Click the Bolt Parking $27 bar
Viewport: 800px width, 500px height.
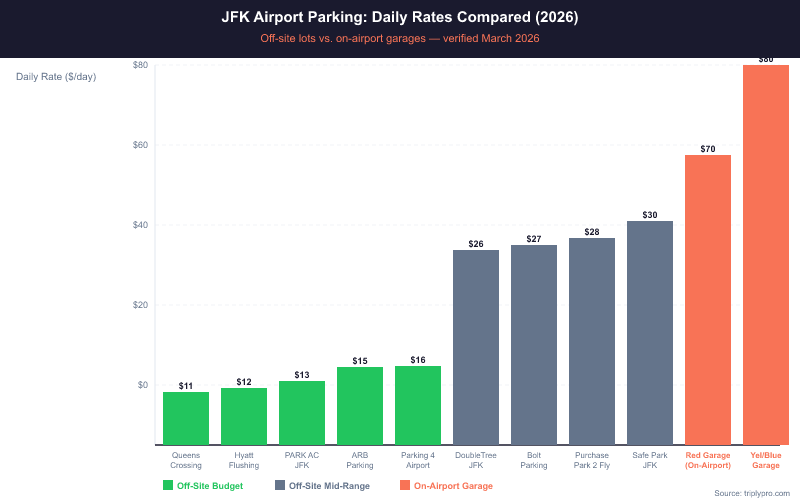534,345
